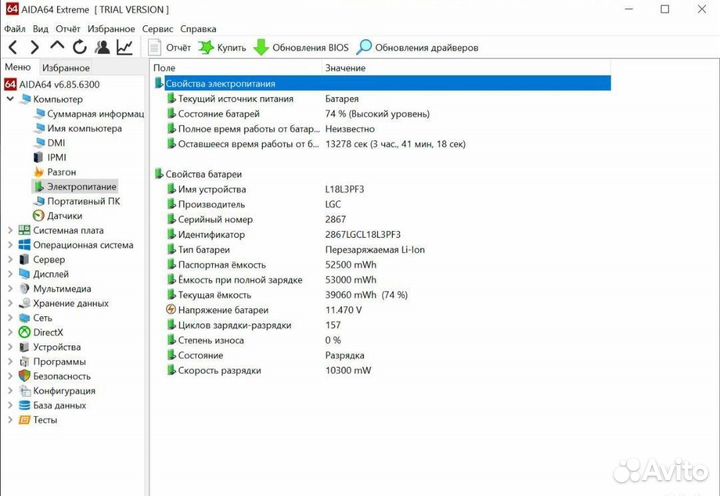Click the База данных icon
This screenshot has width=720, height=496.
click(x=24, y=406)
